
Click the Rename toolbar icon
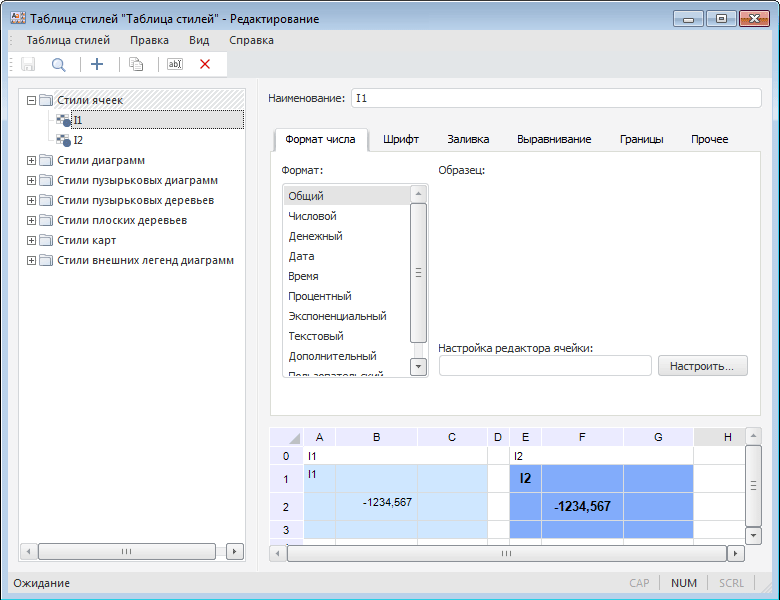(x=174, y=64)
